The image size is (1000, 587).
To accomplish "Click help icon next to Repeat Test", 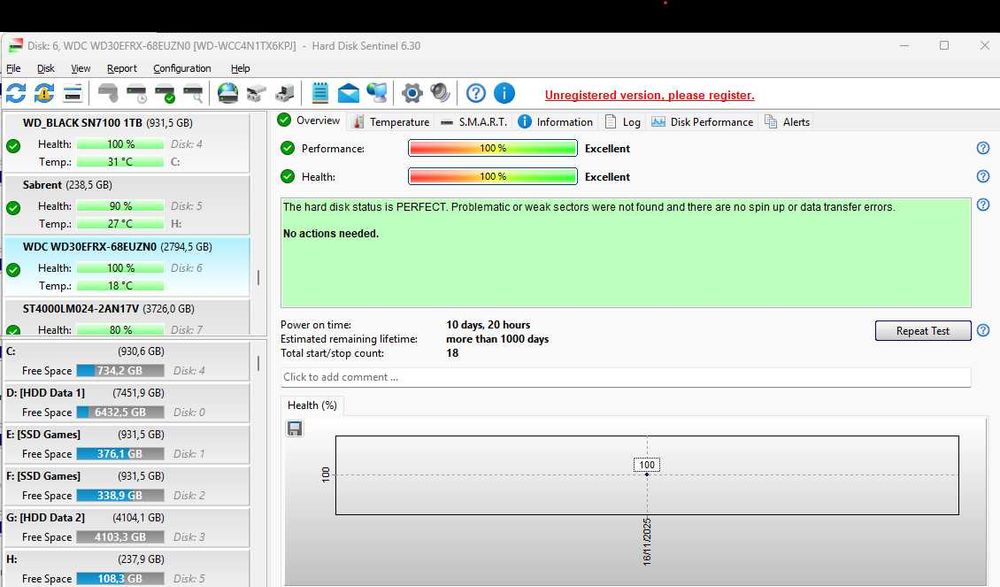I will 983,331.
